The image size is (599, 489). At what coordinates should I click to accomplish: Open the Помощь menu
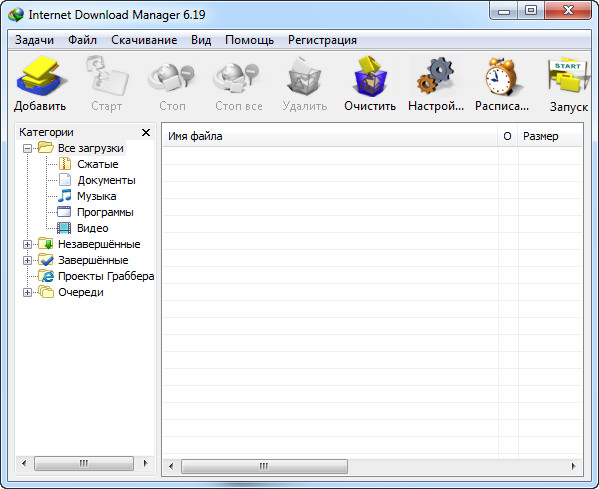click(x=249, y=40)
